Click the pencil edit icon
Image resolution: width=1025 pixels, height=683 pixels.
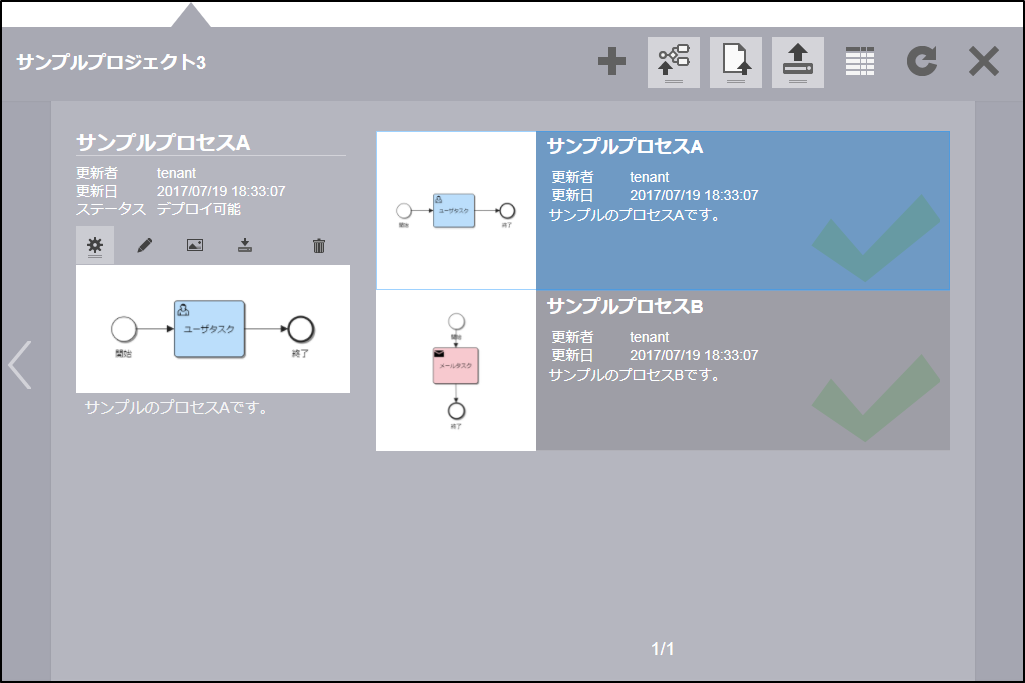[x=144, y=245]
